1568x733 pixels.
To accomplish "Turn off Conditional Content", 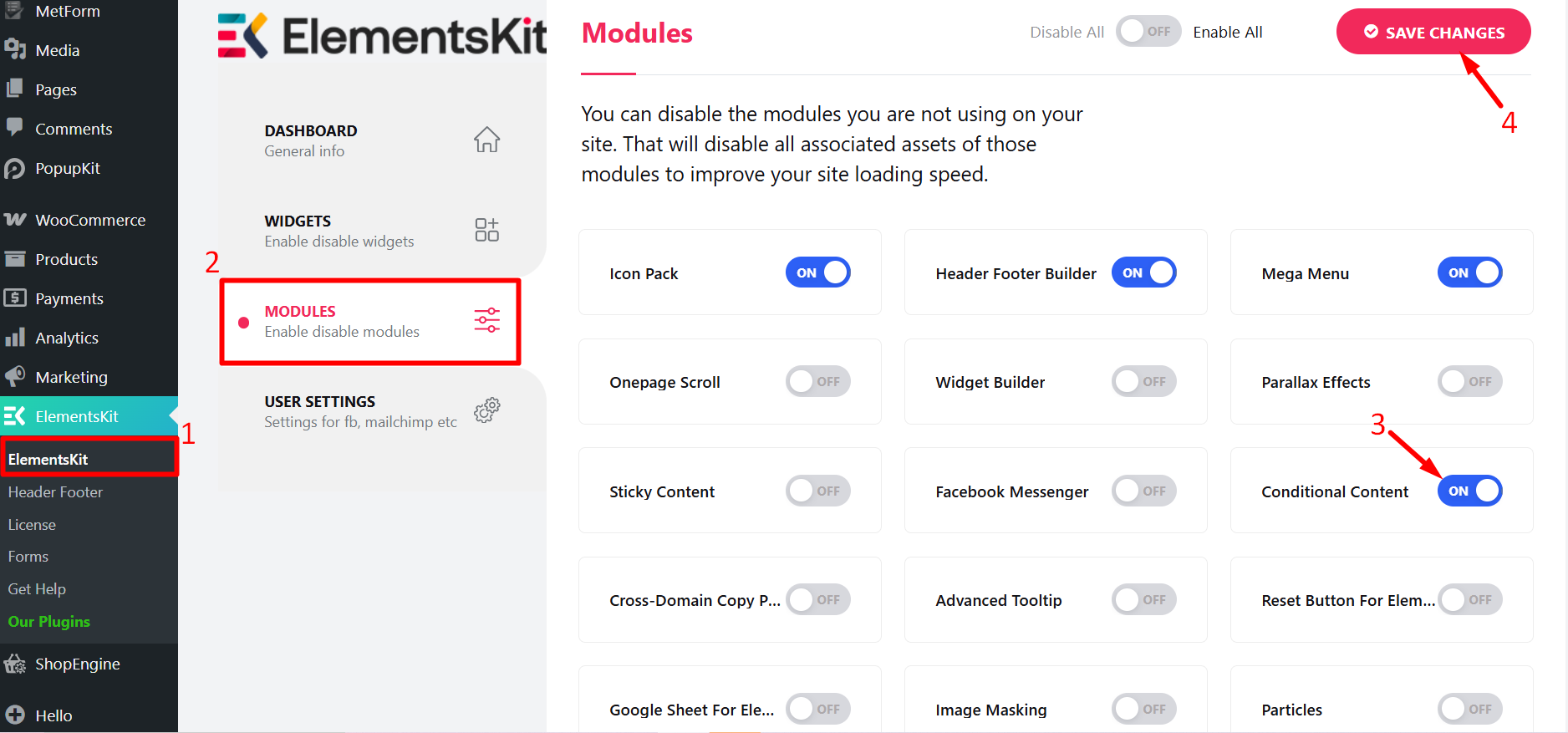I will (x=1469, y=491).
